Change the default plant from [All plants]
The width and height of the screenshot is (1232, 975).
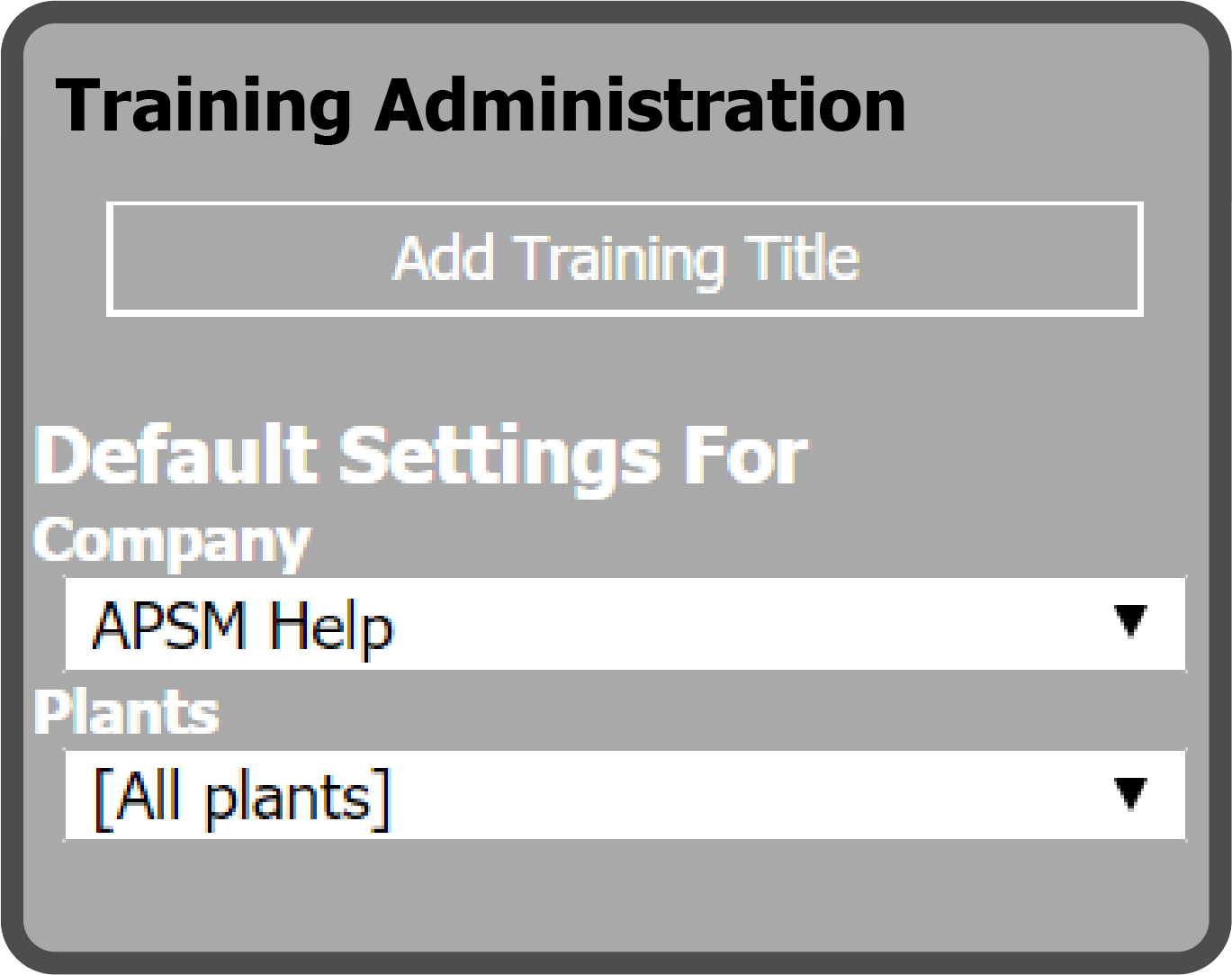(625, 796)
